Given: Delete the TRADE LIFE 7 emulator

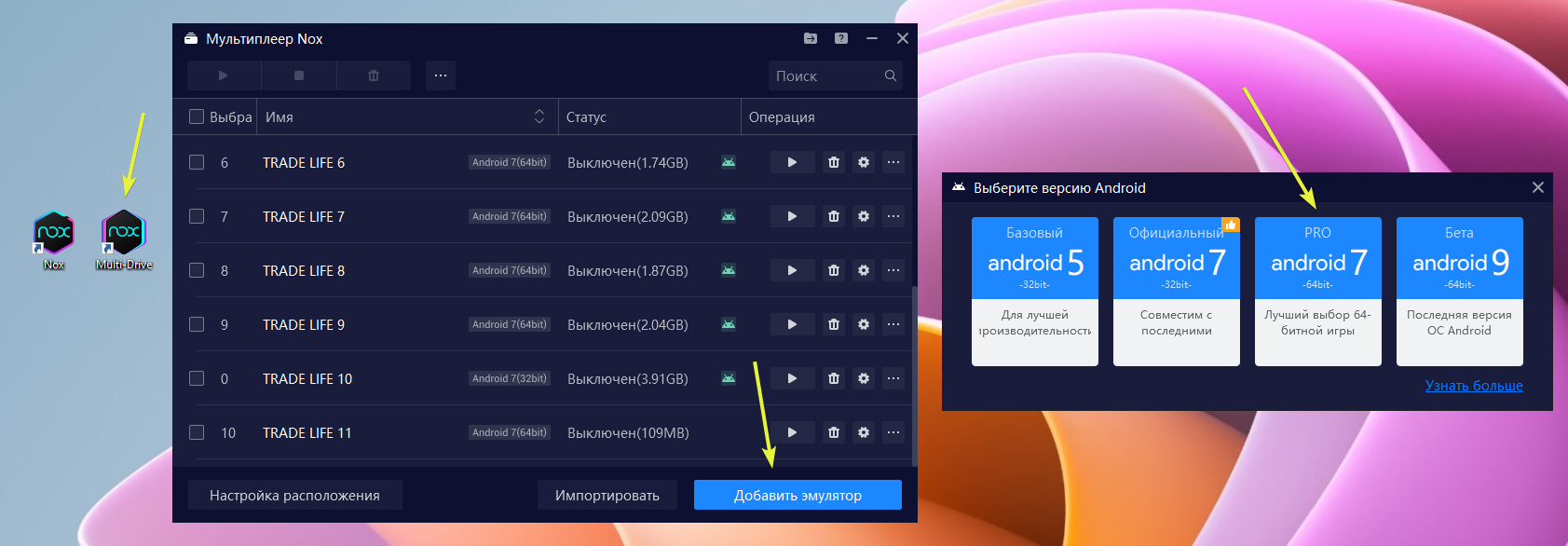Looking at the screenshot, I should tap(834, 216).
